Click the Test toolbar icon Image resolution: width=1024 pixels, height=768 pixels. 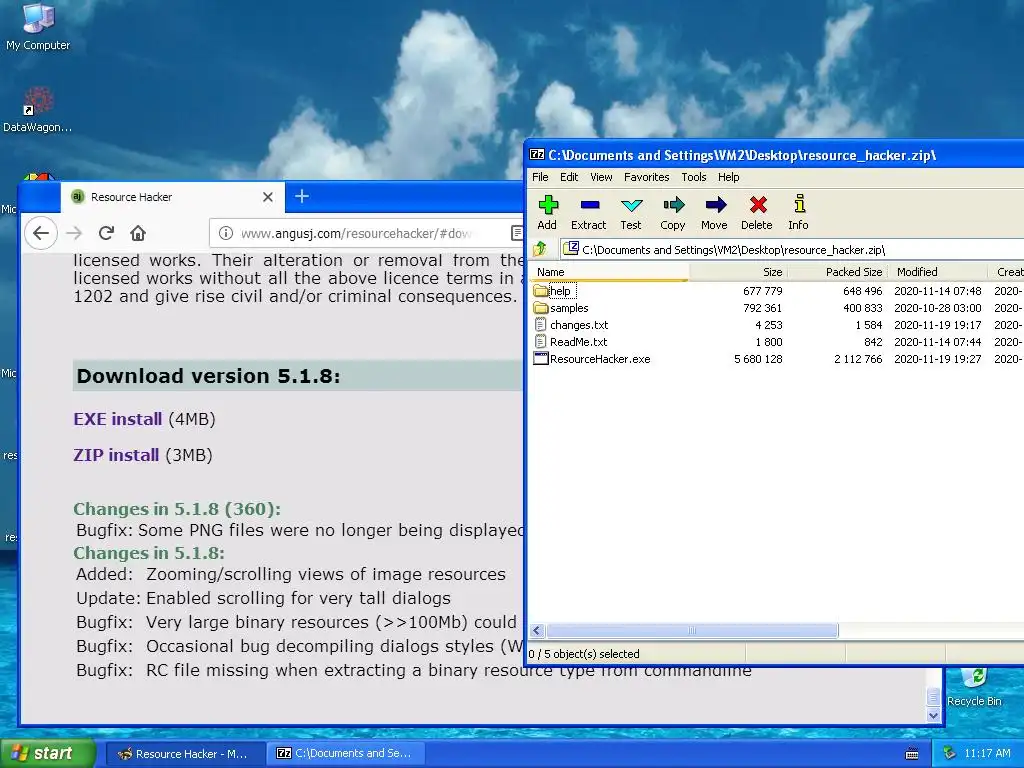[x=631, y=212]
